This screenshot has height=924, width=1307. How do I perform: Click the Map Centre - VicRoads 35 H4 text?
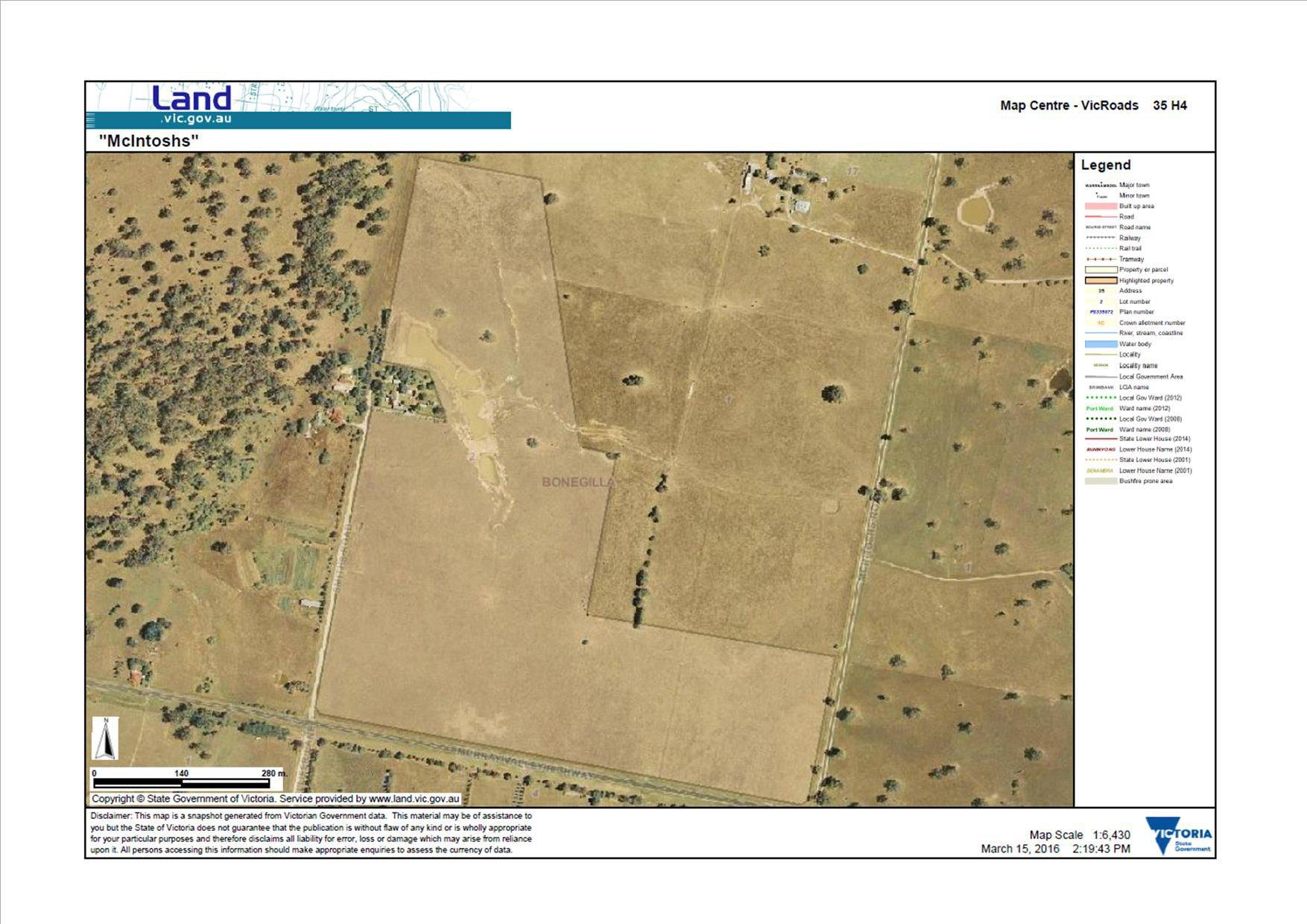[x=1092, y=106]
